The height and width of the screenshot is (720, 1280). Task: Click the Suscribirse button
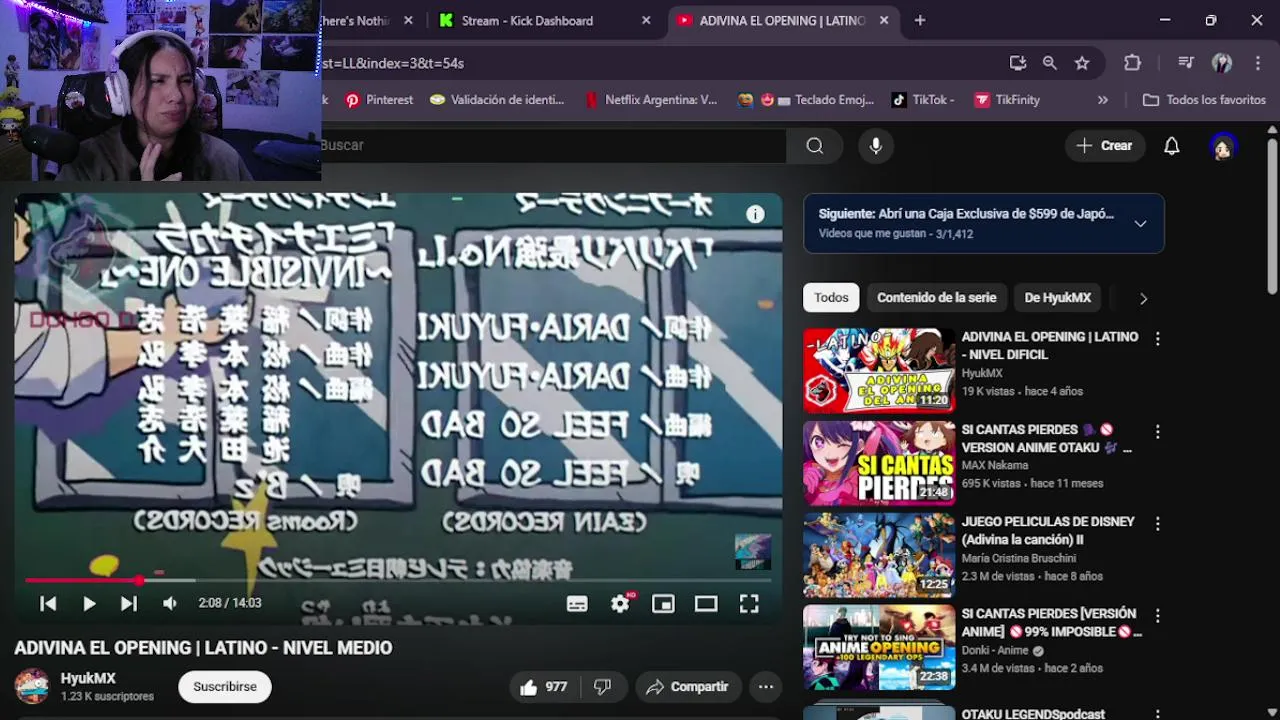[225, 687]
